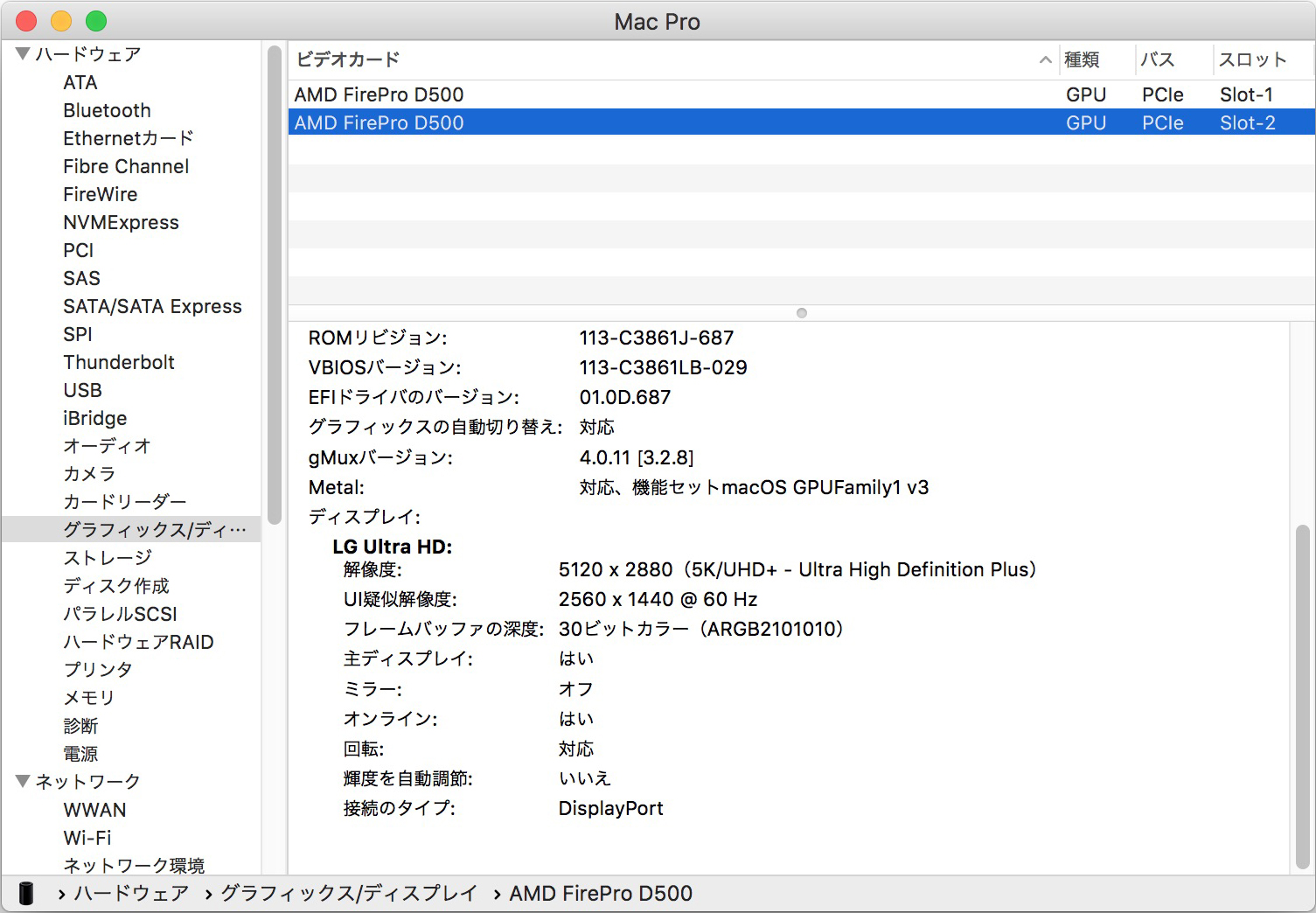1316x913 pixels.
Task: Click the LG Ultra HD display heading
Action: tap(393, 547)
